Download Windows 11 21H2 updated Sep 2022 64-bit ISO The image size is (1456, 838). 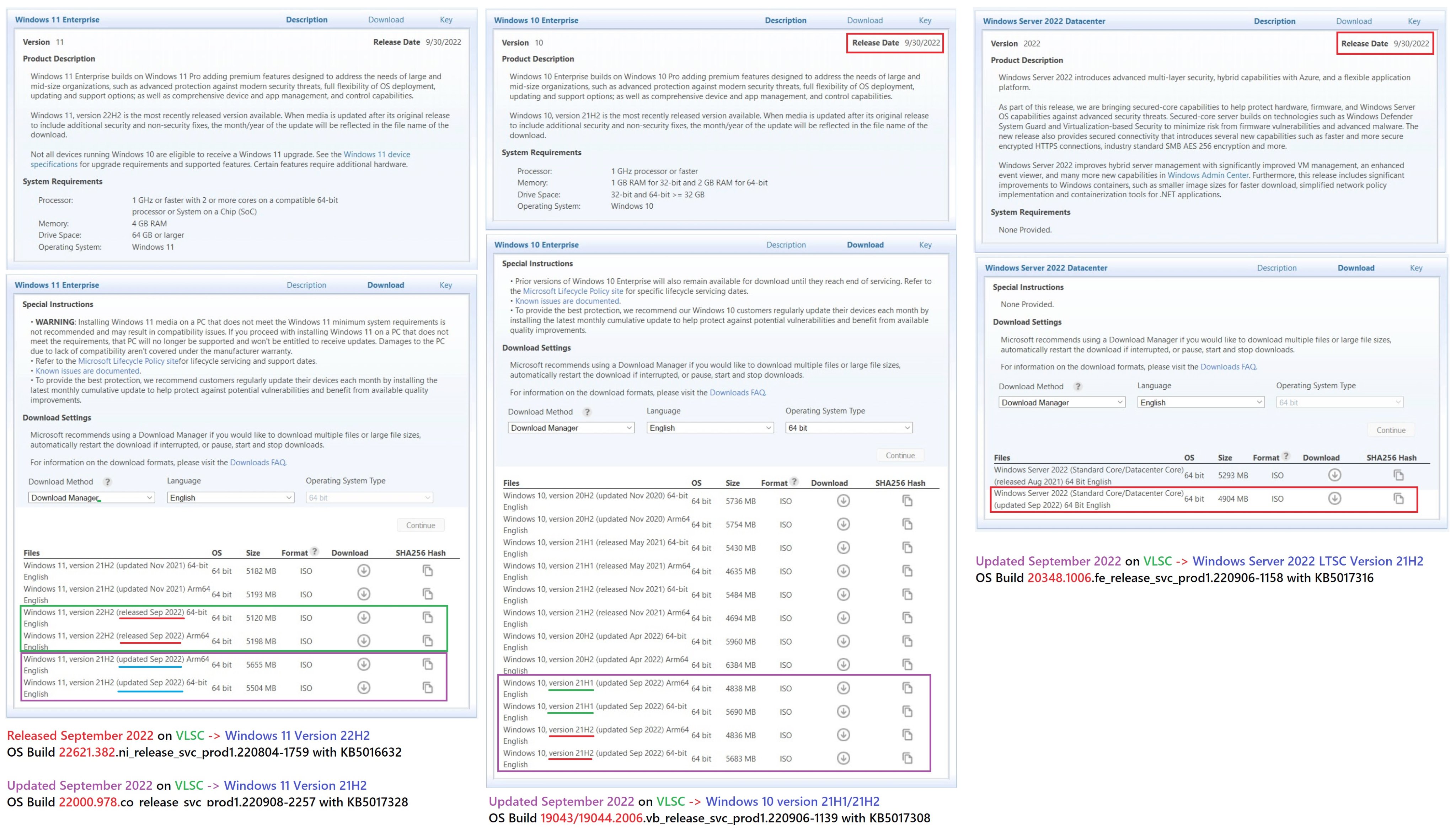coord(364,688)
